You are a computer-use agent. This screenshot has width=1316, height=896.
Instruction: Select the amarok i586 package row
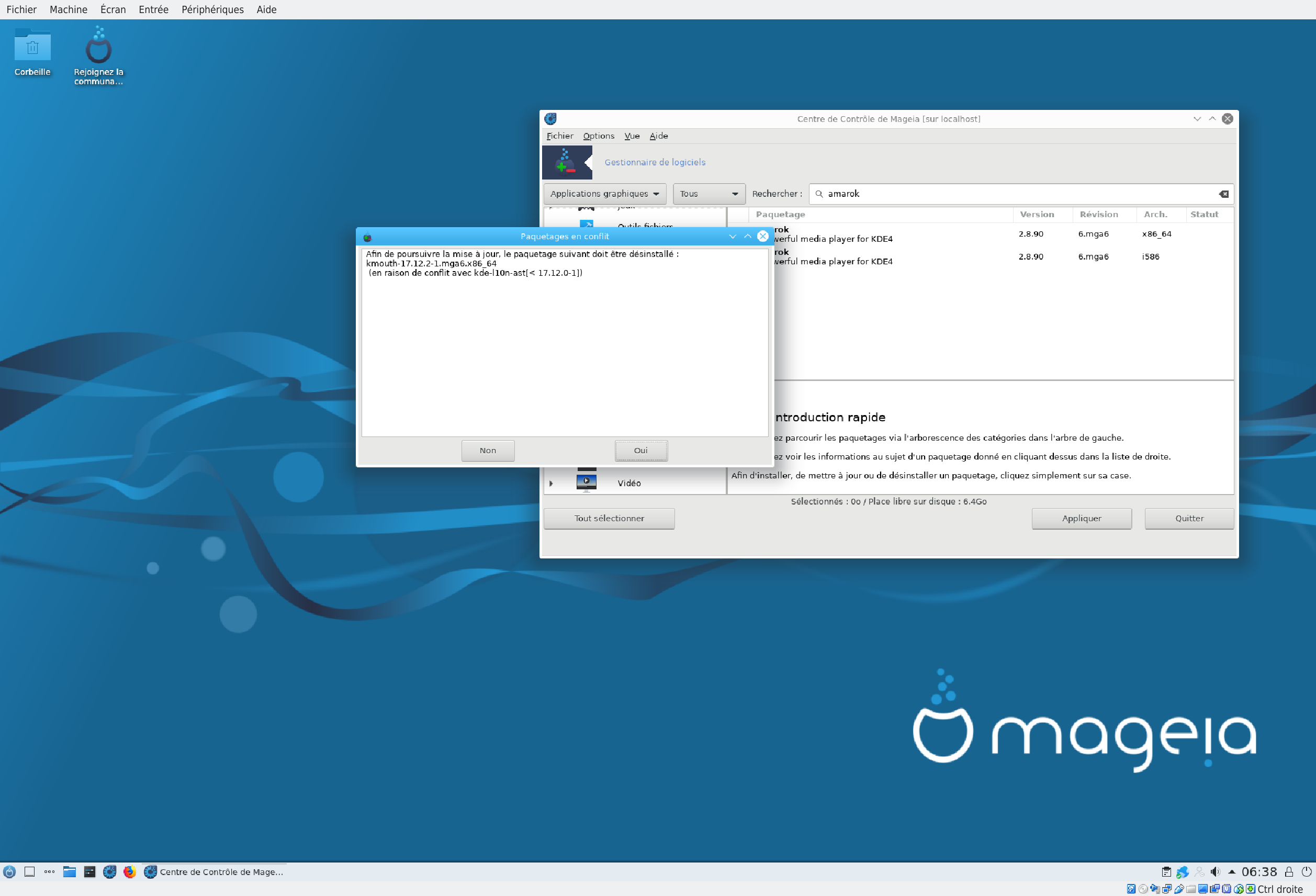pos(1004,256)
